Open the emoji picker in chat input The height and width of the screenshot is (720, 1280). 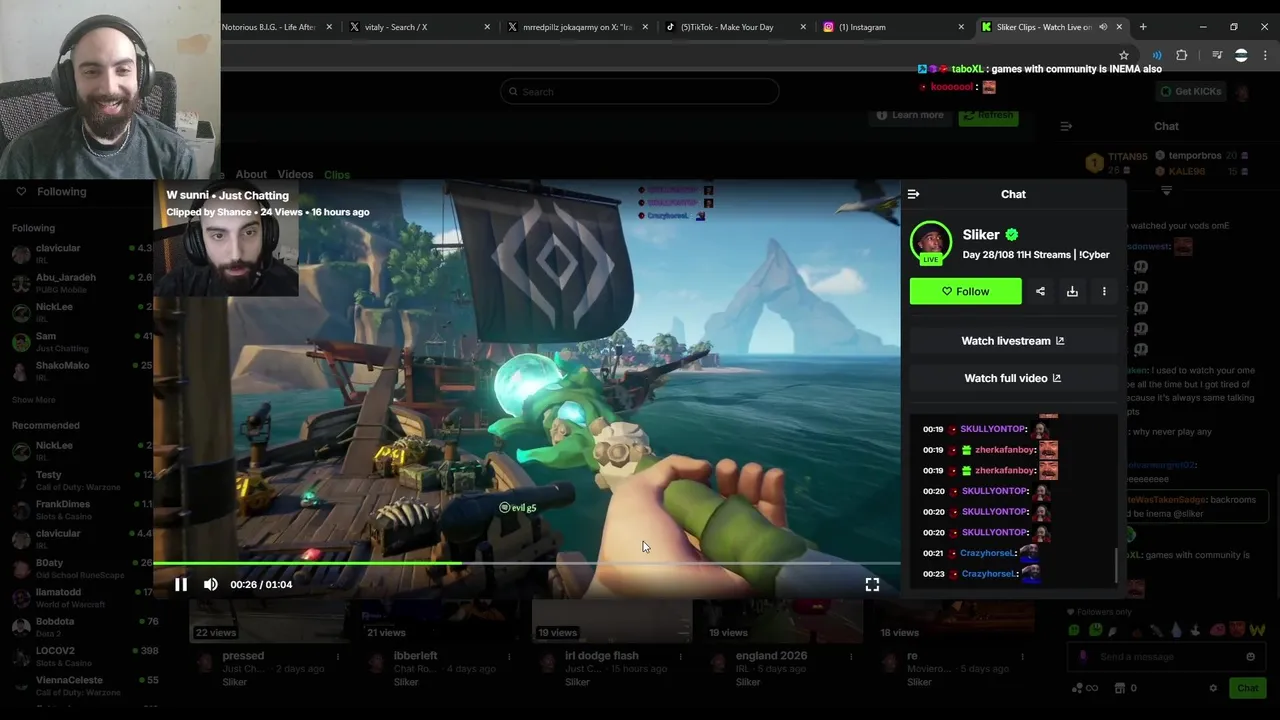1250,657
